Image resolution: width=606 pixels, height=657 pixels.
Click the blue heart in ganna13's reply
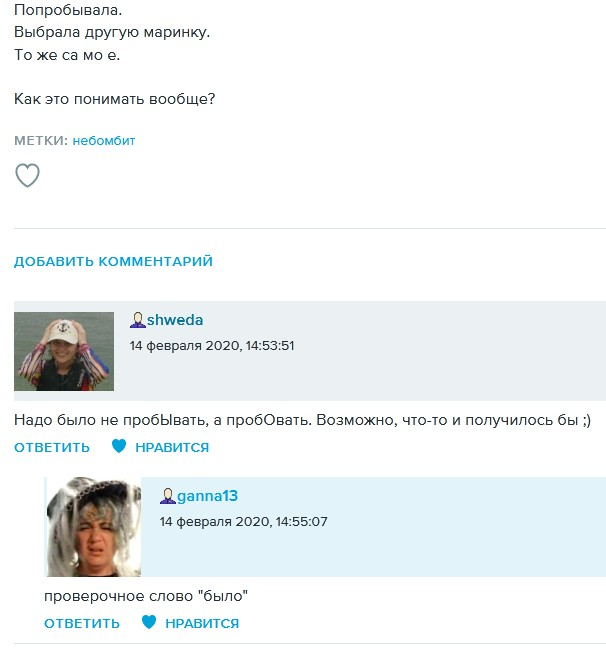(x=149, y=622)
